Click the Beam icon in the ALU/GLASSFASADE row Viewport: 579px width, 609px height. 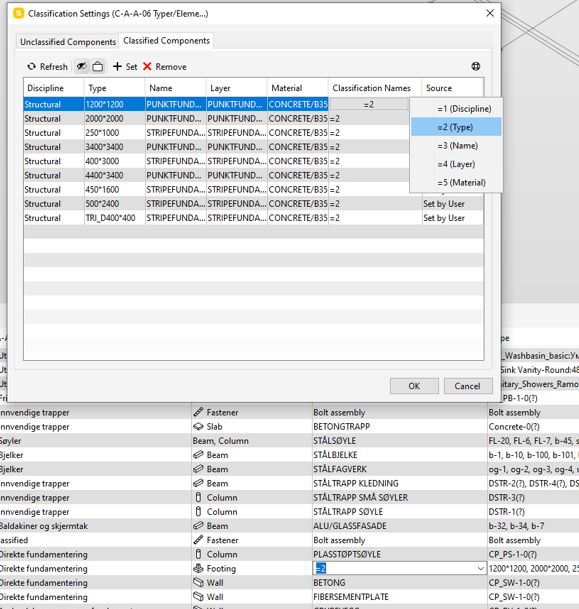click(x=198, y=526)
